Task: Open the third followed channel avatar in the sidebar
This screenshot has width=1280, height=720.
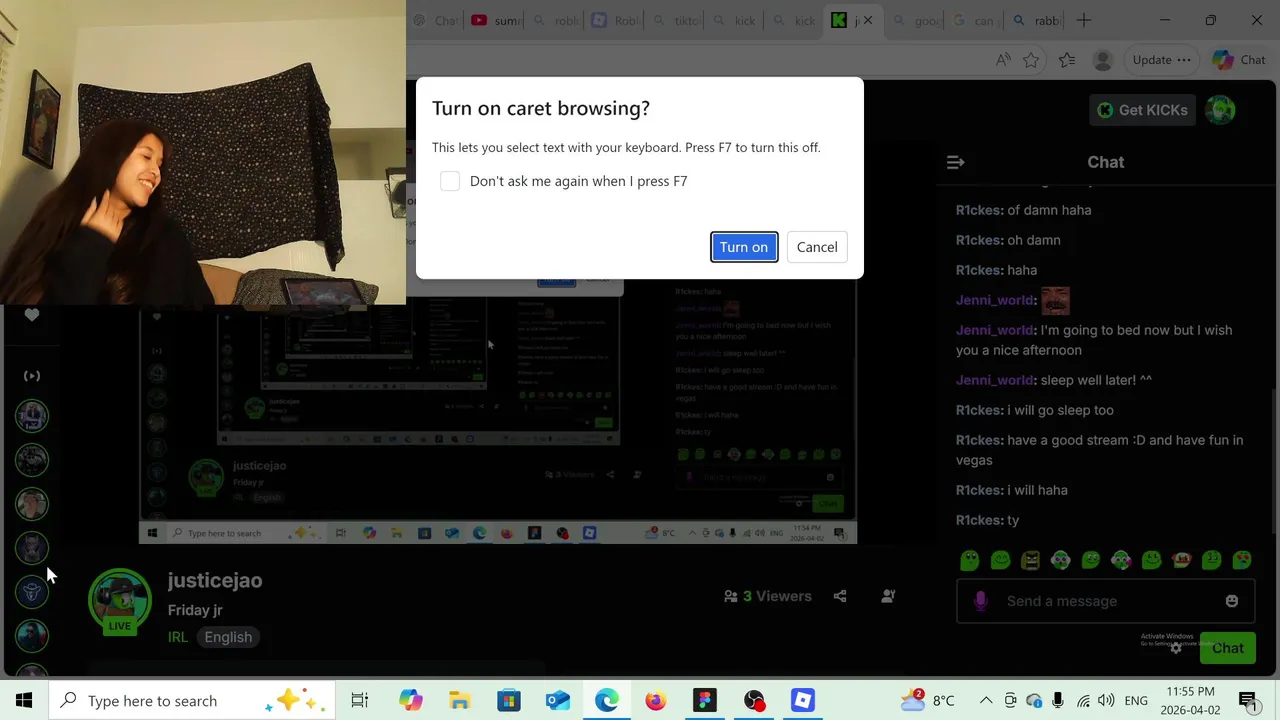Action: (32, 504)
